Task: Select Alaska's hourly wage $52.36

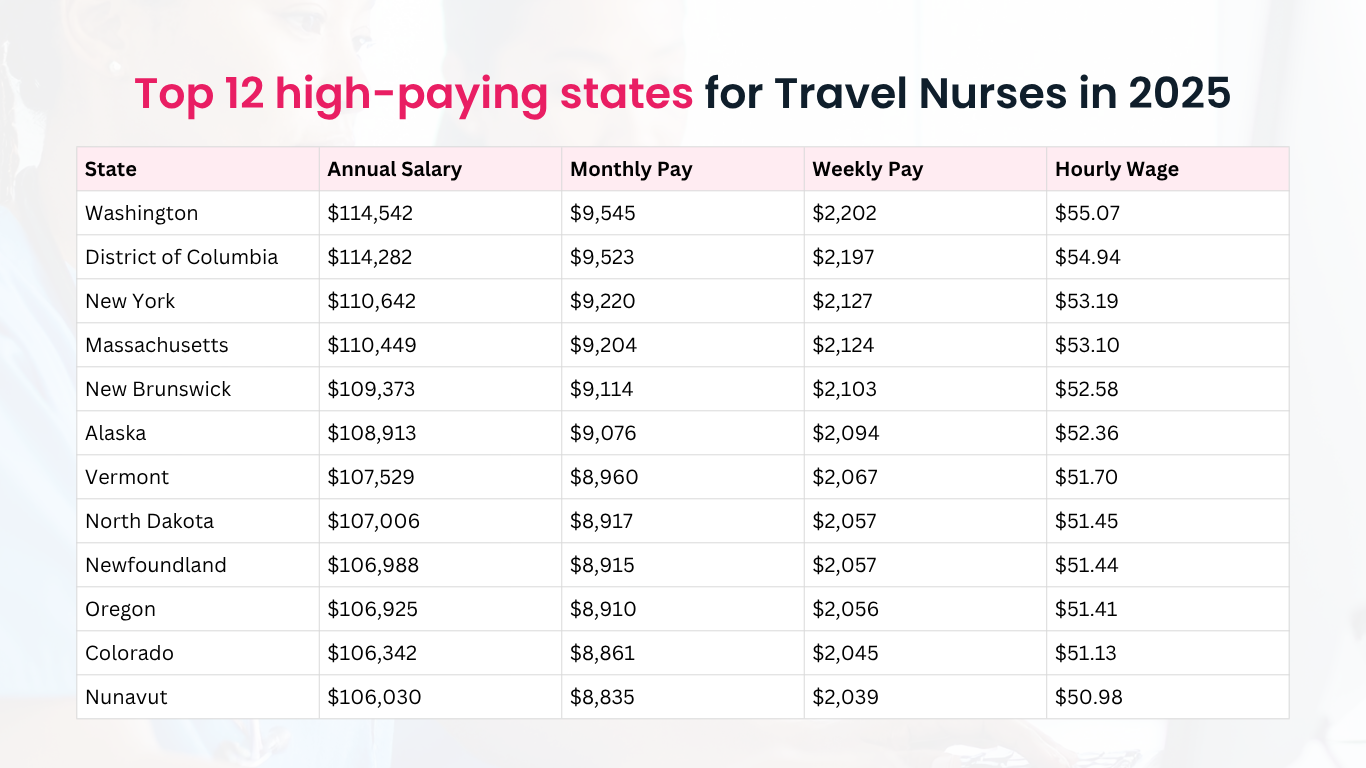Action: (1086, 433)
